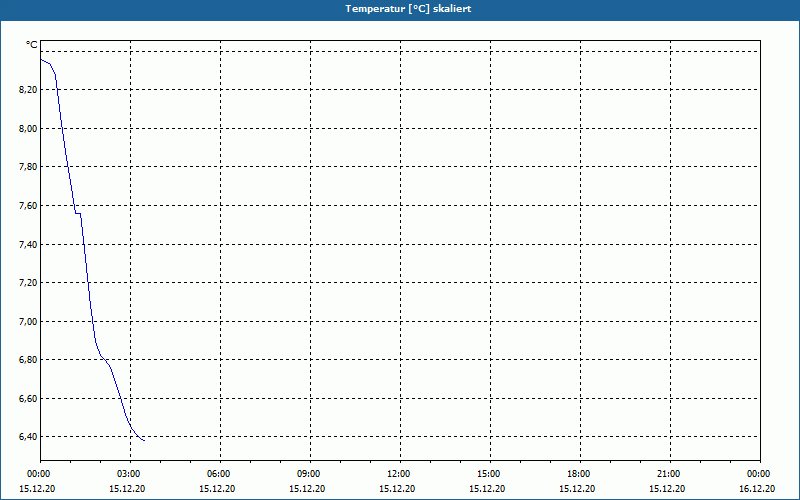This screenshot has height=500, width=800.
Task: Select the 12:00 x-axis label
Action: point(399,474)
